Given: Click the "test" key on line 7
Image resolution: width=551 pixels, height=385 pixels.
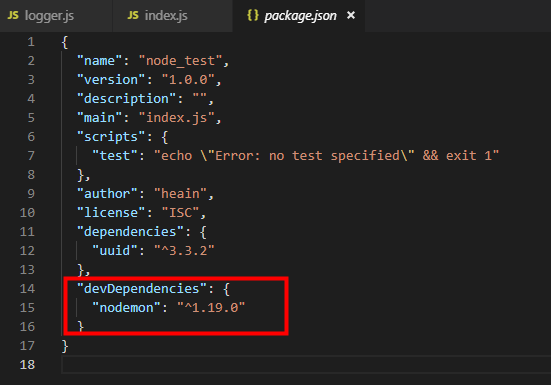Looking at the screenshot, I should (115, 156).
